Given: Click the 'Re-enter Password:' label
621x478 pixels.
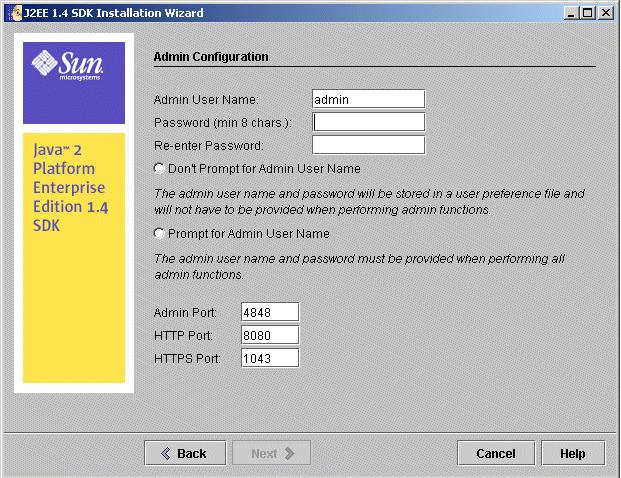Looking at the screenshot, I should point(209,145).
